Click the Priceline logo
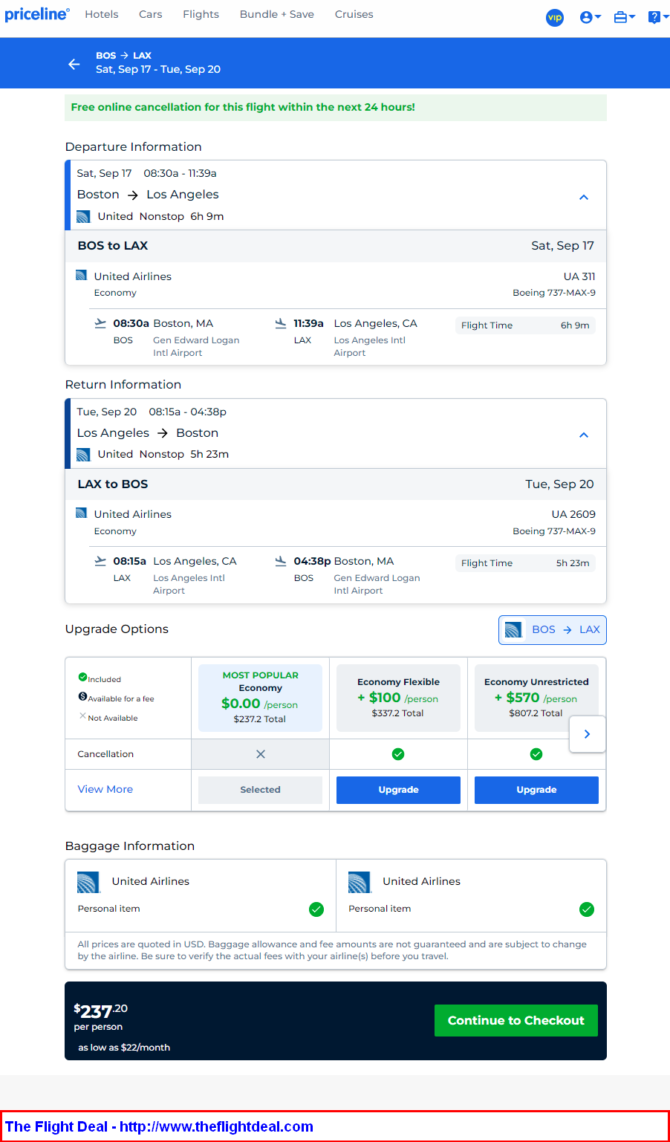Image resolution: width=670 pixels, height=1142 pixels. coord(37,15)
